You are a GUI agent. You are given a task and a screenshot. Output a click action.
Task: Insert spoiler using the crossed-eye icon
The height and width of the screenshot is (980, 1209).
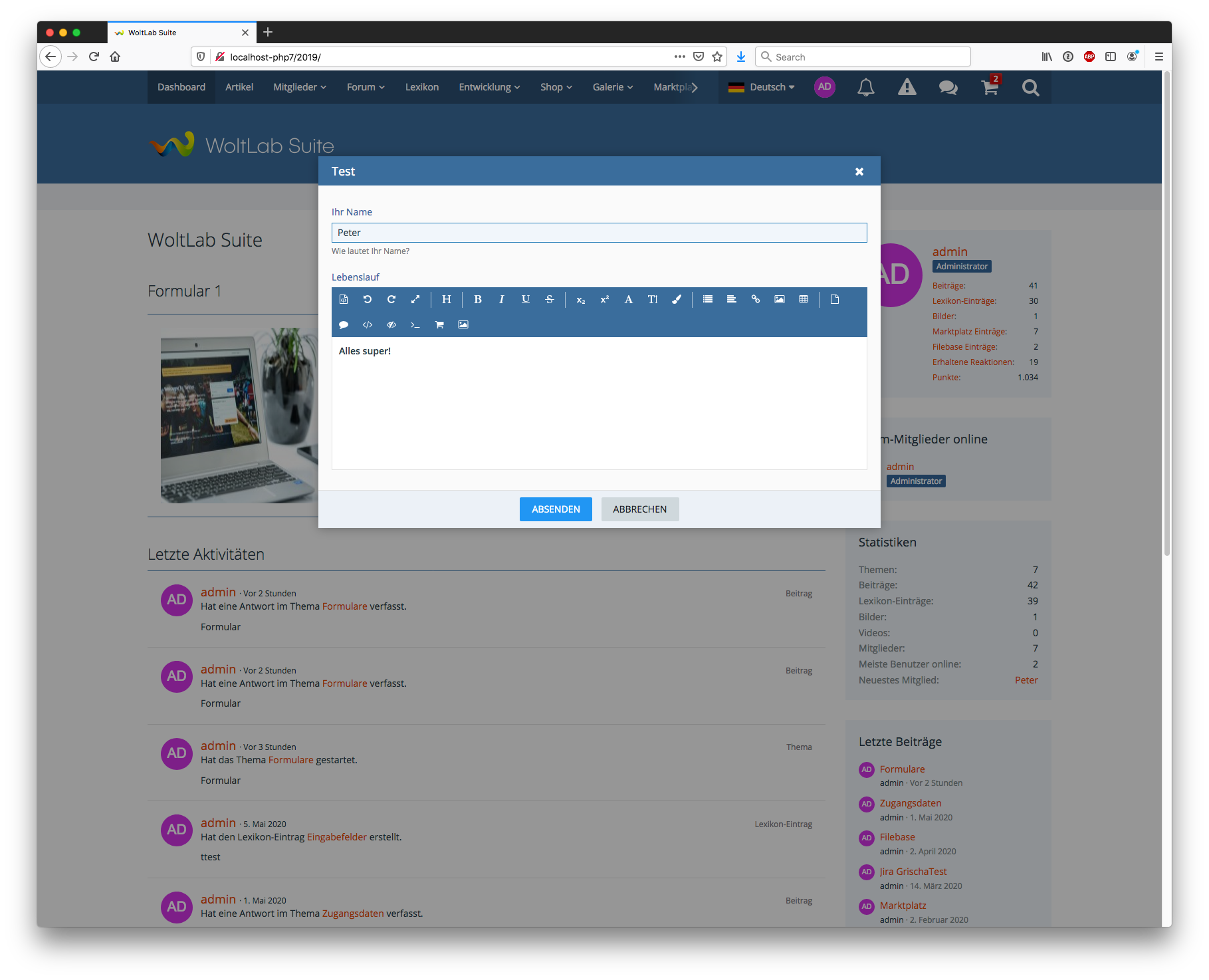click(391, 324)
